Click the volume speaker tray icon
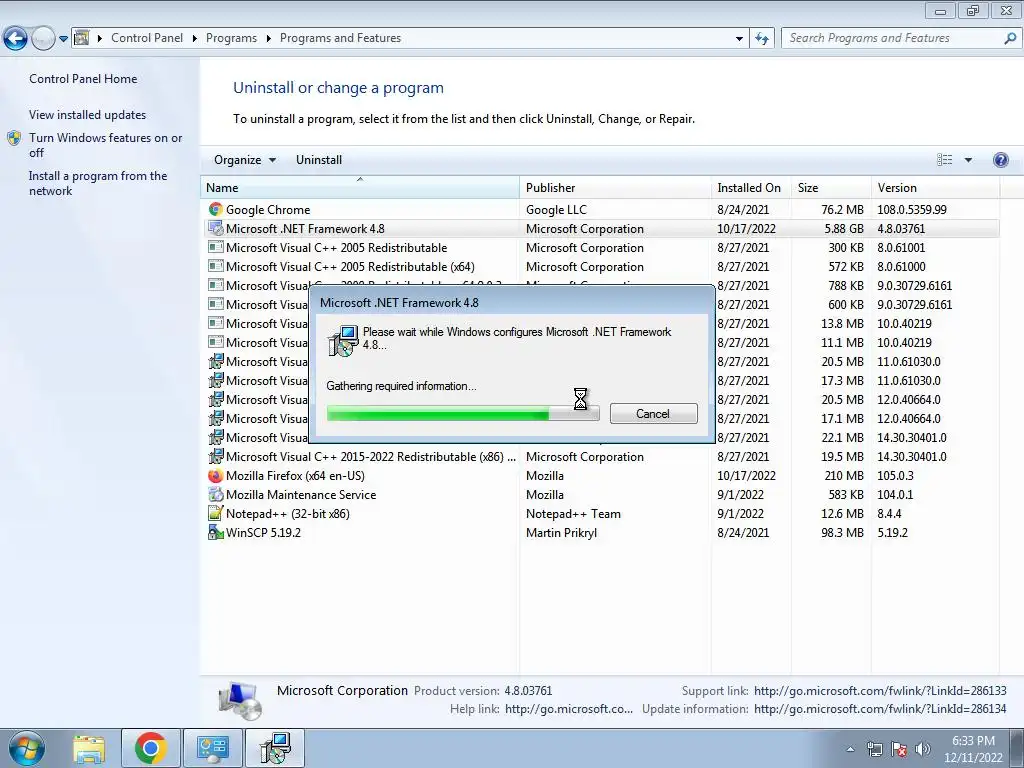The image size is (1024, 768). pyautogui.click(x=922, y=749)
